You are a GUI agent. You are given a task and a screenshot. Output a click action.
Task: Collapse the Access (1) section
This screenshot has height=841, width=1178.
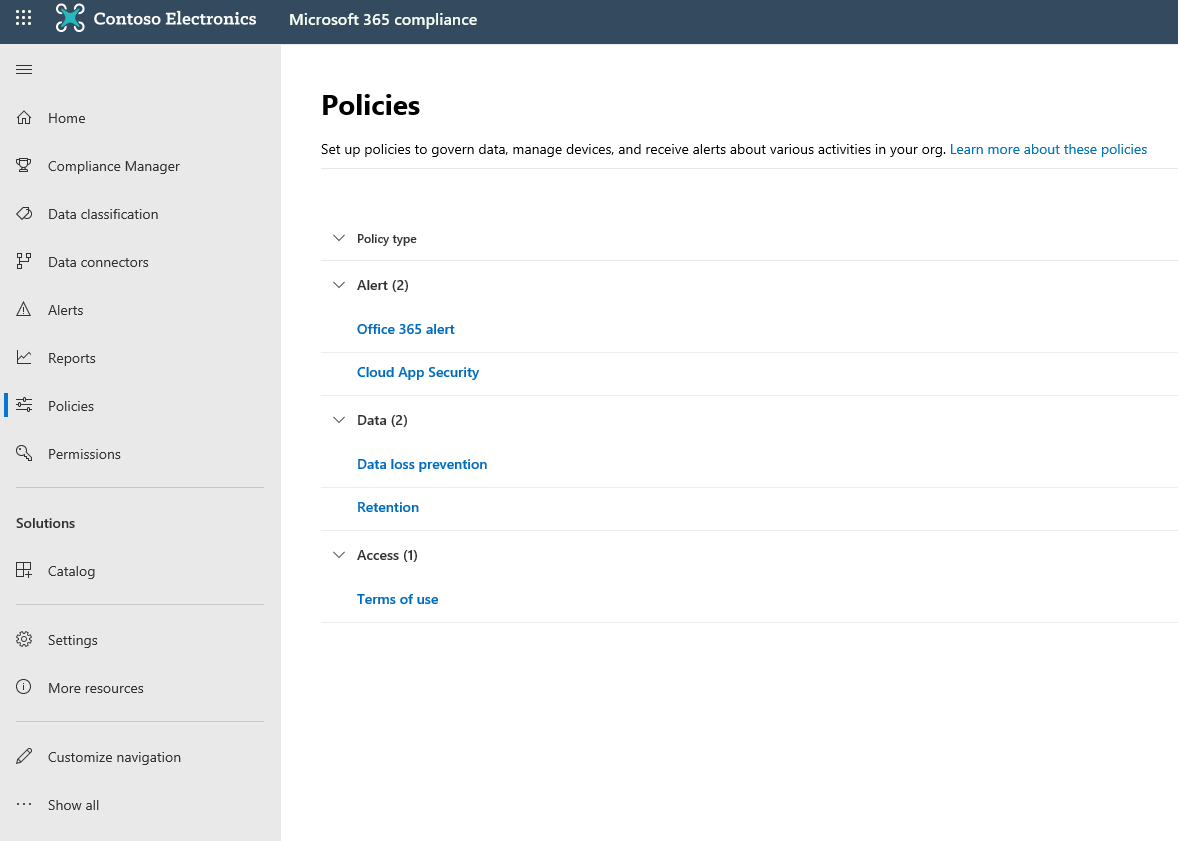pos(339,554)
